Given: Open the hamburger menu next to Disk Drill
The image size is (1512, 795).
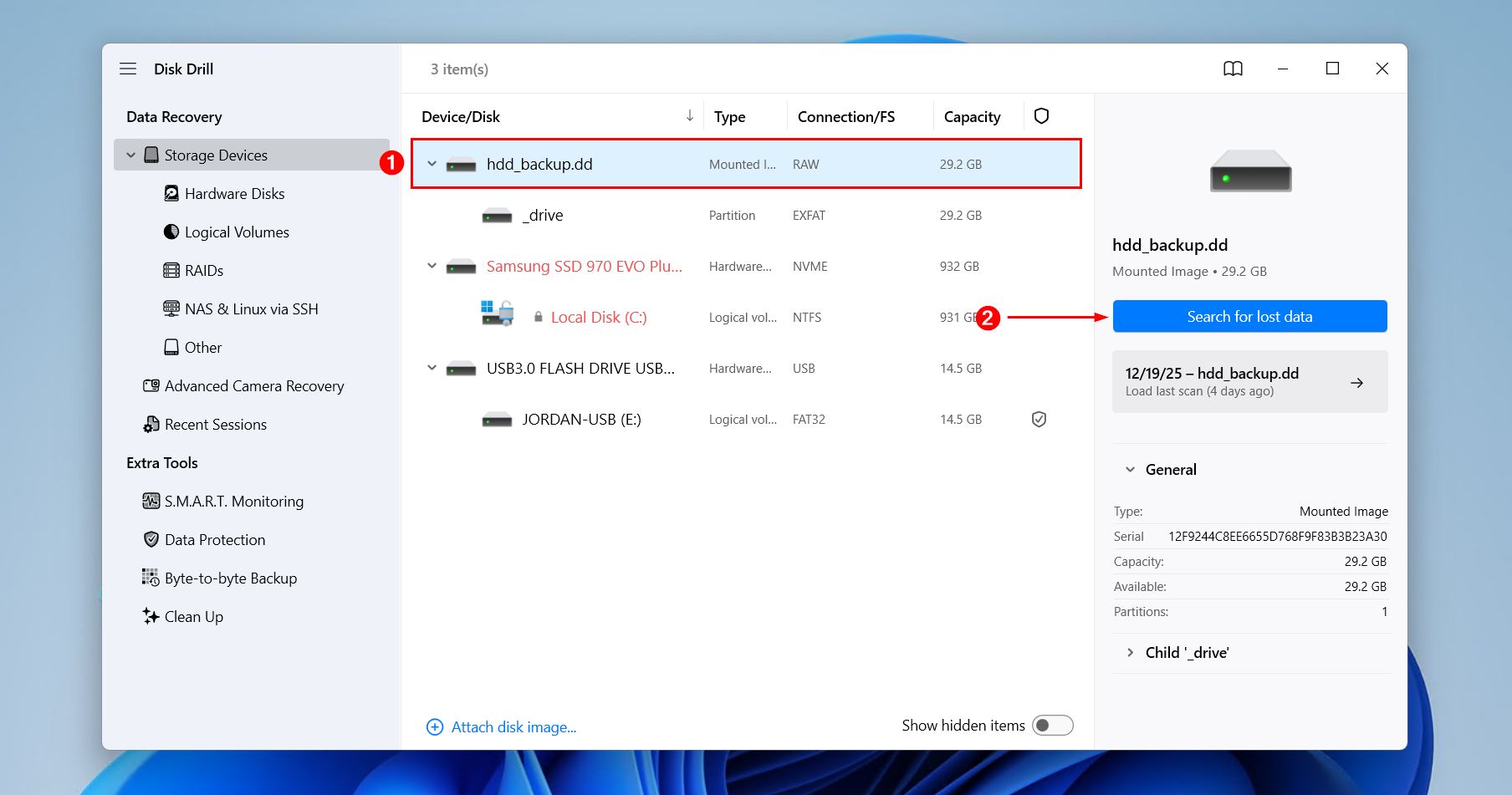Looking at the screenshot, I should click(x=128, y=69).
